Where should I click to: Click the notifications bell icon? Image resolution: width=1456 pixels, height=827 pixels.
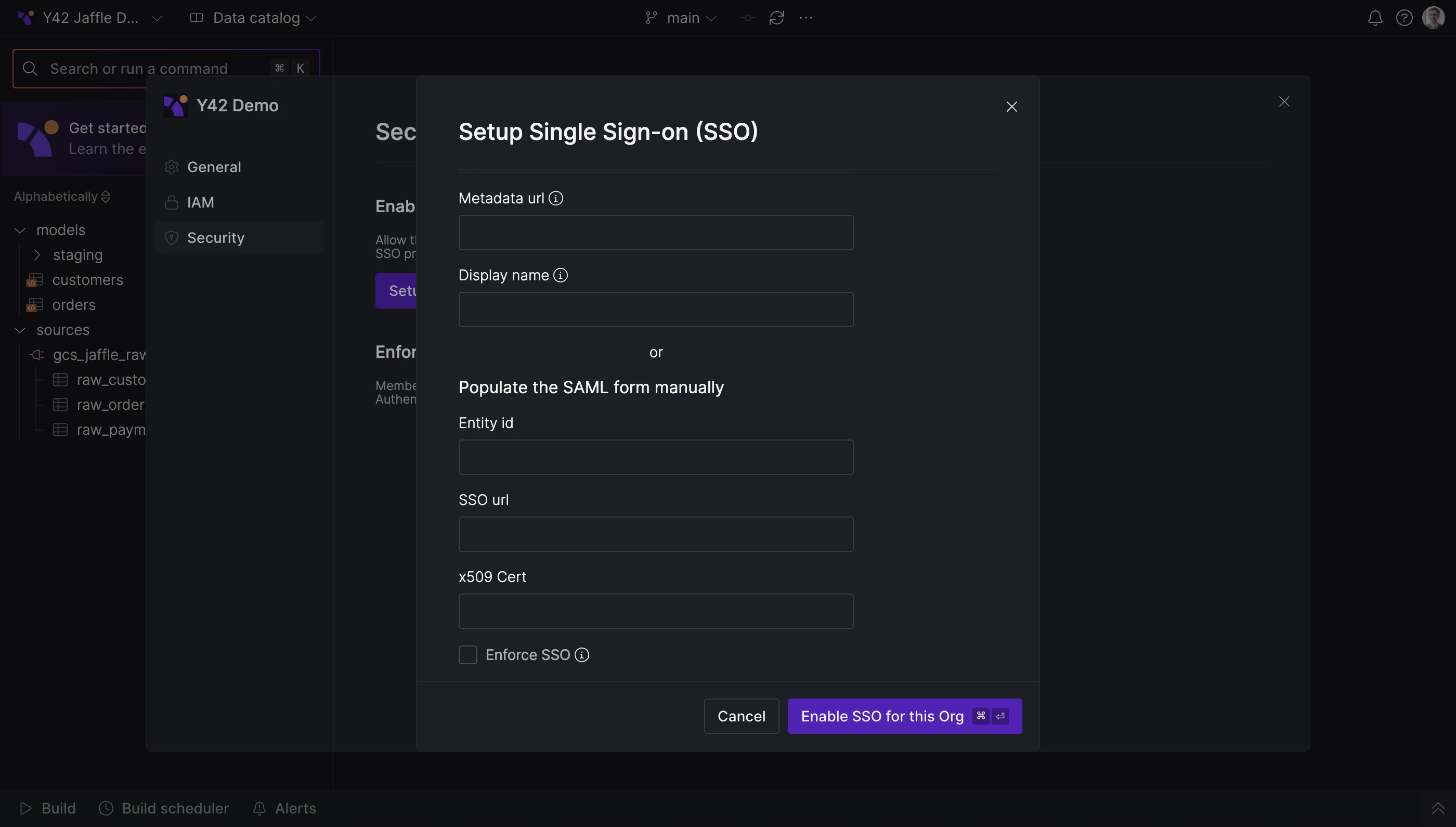point(1375,18)
